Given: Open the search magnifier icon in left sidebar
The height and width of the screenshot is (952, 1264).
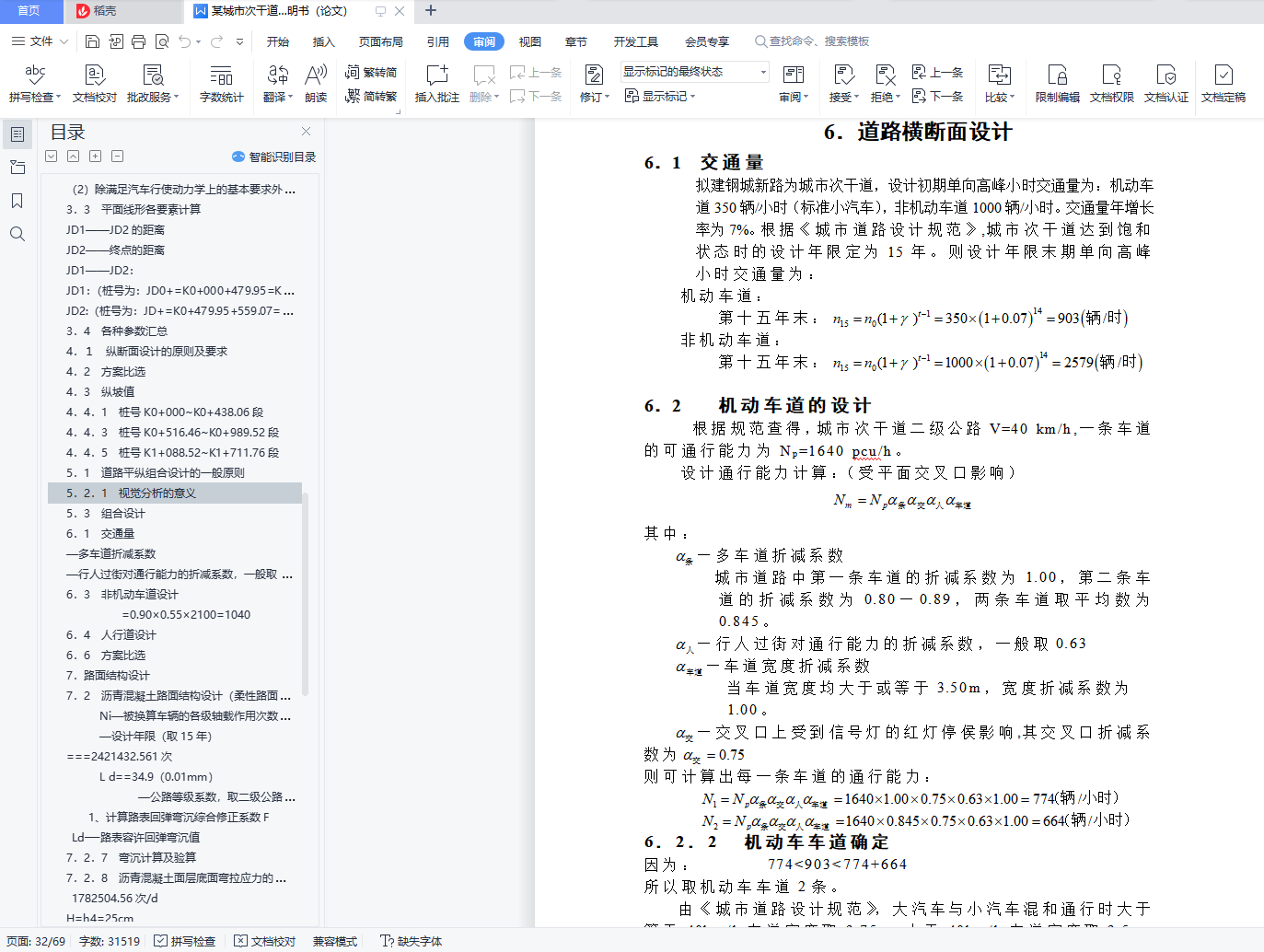Looking at the screenshot, I should pos(17,234).
